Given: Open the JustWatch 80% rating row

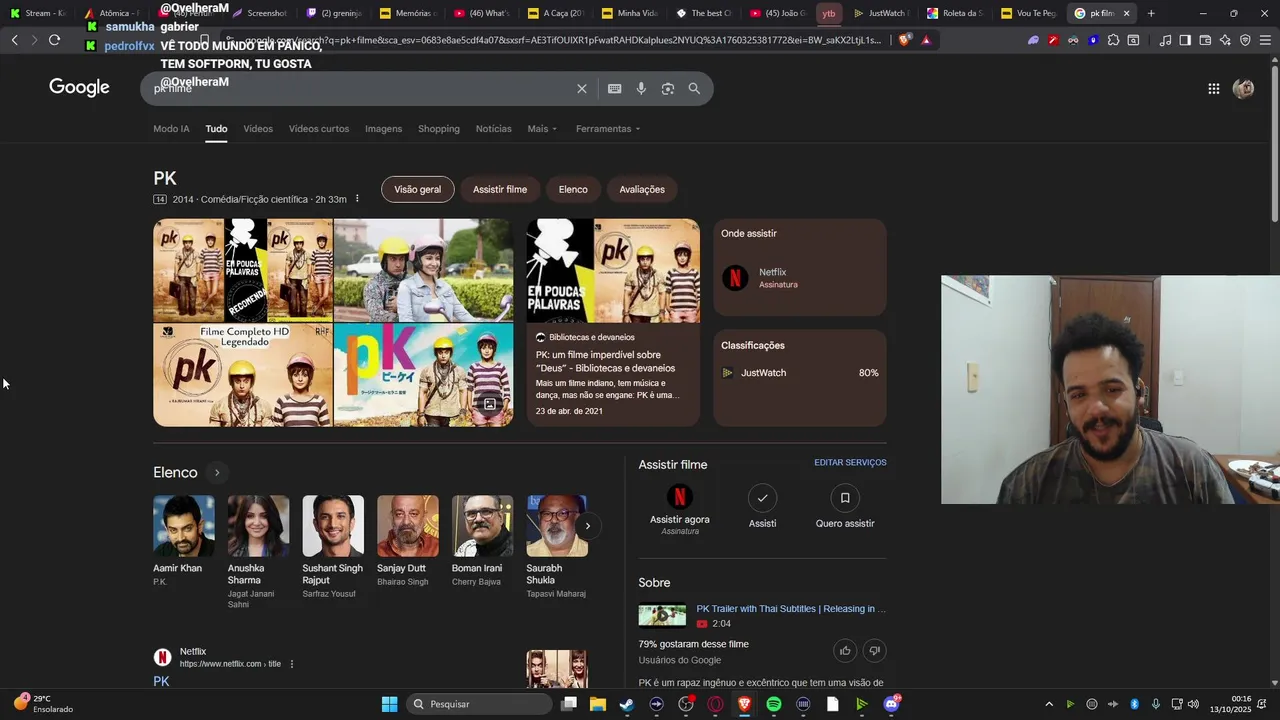Looking at the screenshot, I should (800, 373).
